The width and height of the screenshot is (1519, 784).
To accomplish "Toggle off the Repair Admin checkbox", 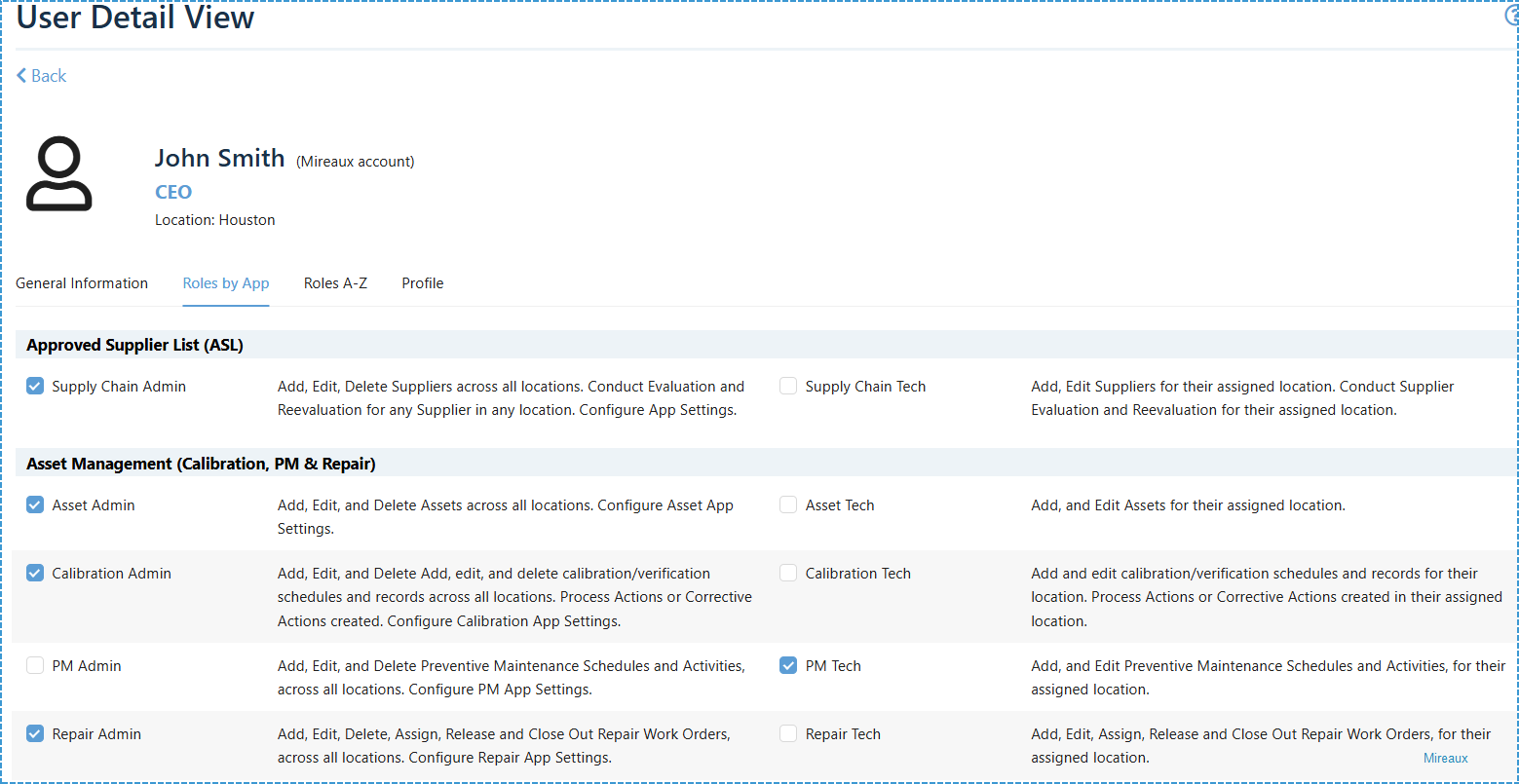I will tap(35, 734).
